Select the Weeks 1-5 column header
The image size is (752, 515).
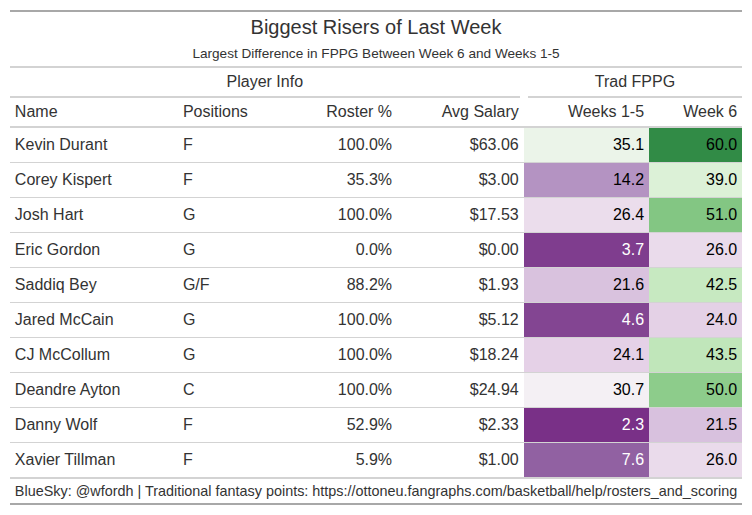tap(606, 112)
